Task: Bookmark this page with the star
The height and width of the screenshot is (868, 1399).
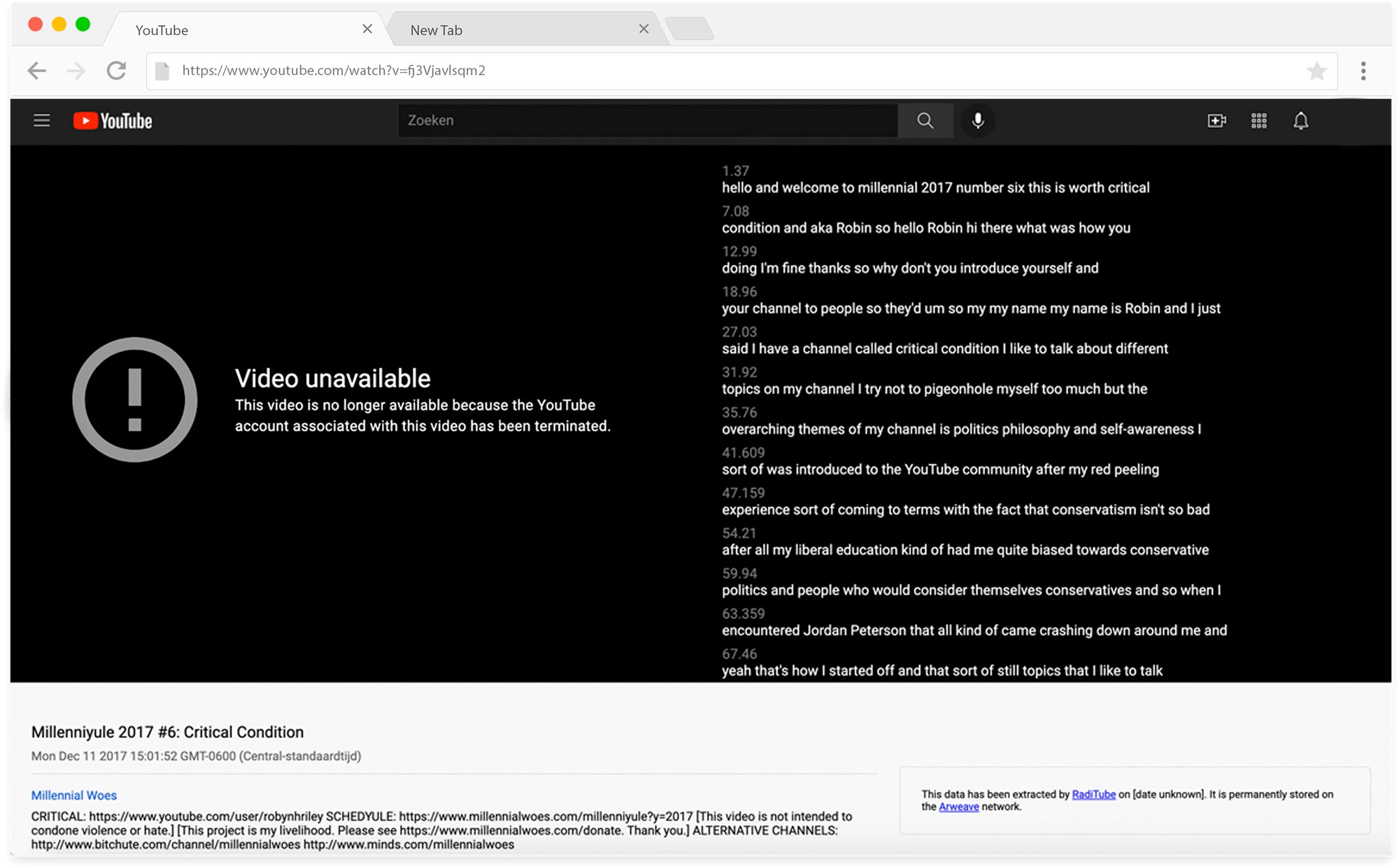Action: (x=1317, y=71)
